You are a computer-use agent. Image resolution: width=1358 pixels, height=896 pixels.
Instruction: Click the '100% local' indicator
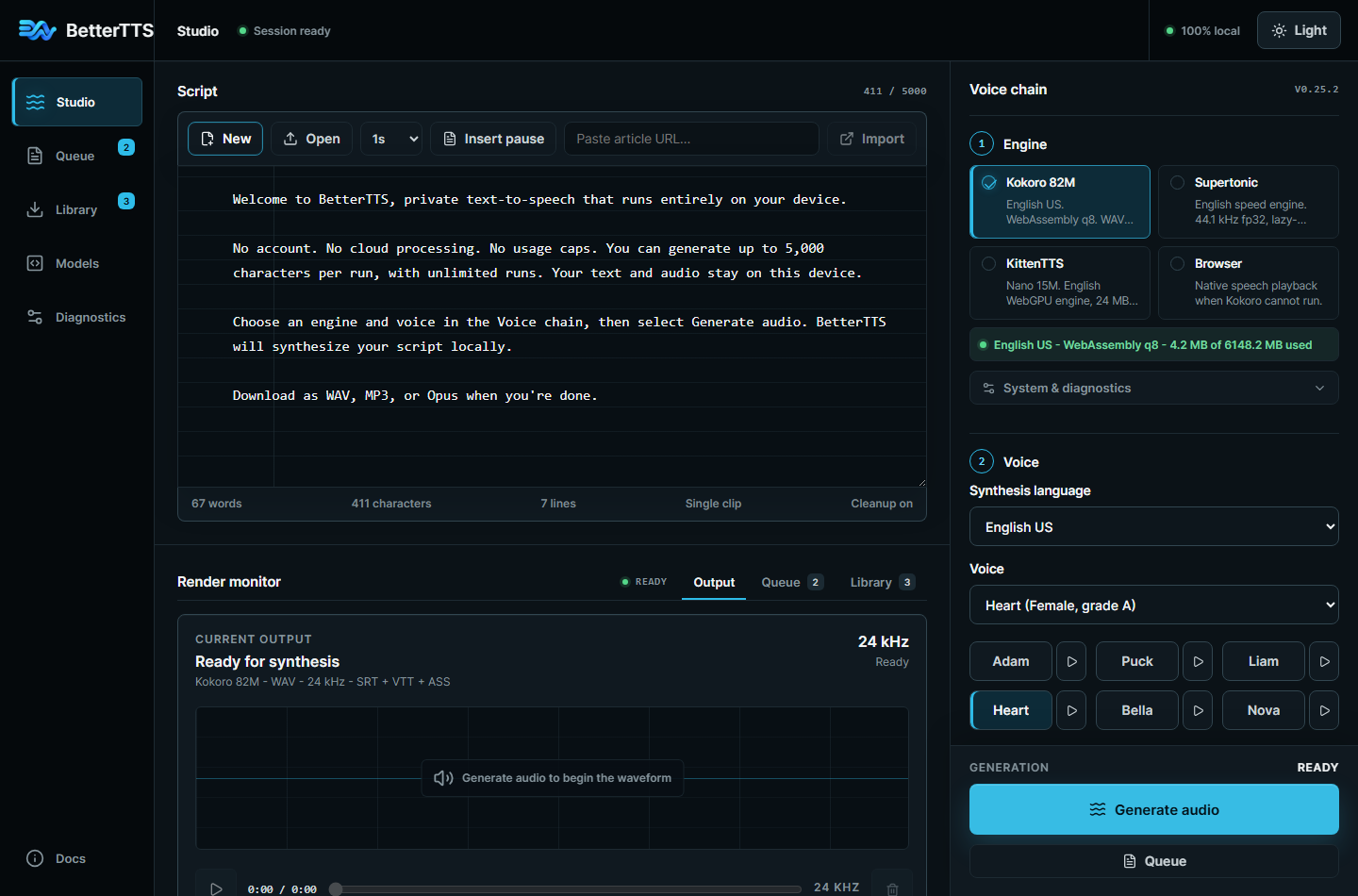click(1202, 31)
